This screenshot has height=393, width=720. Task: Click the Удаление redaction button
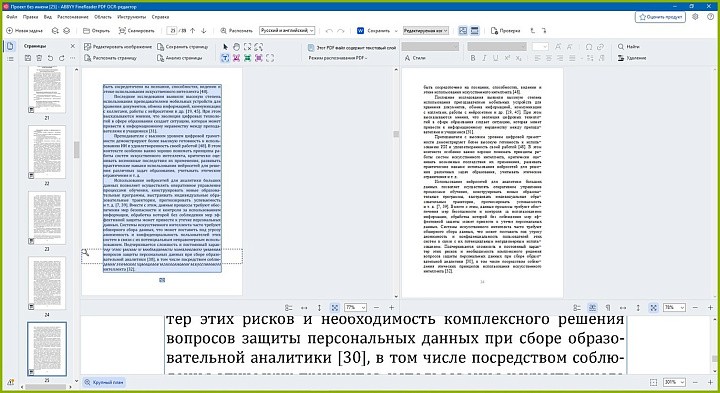click(632, 58)
